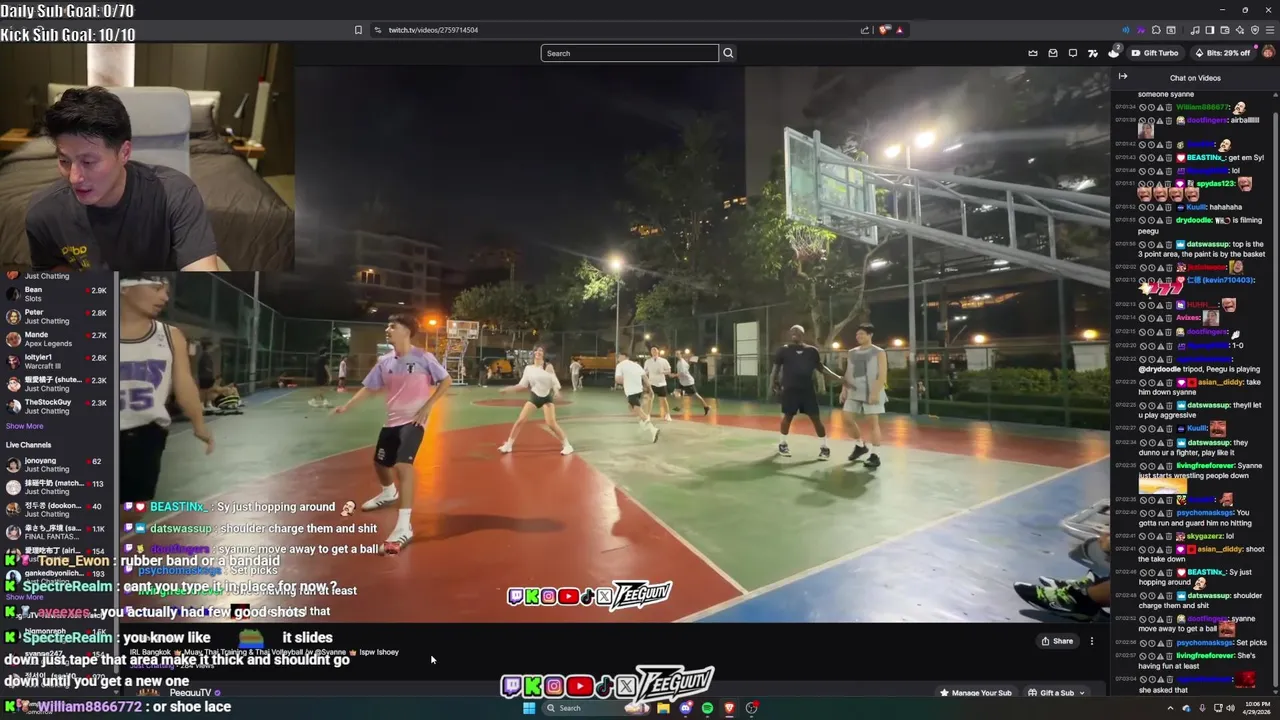Image resolution: width=1280 pixels, height=720 pixels.
Task: Click the Brave shields lion icon
Action: [x=884, y=30]
